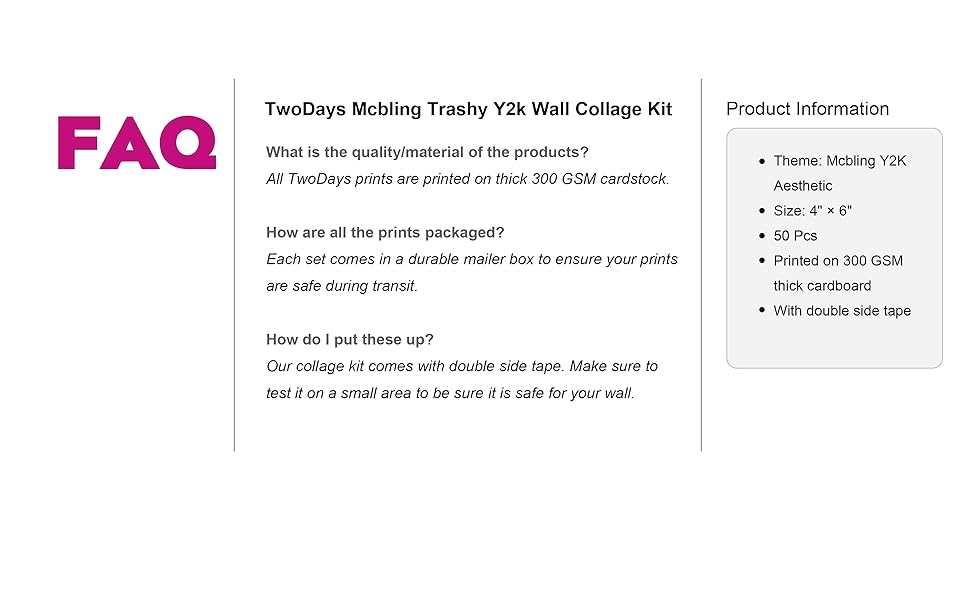Click the 'are safe during transit' line
Image resolution: width=970 pixels, height=600 pixels.
coord(342,286)
